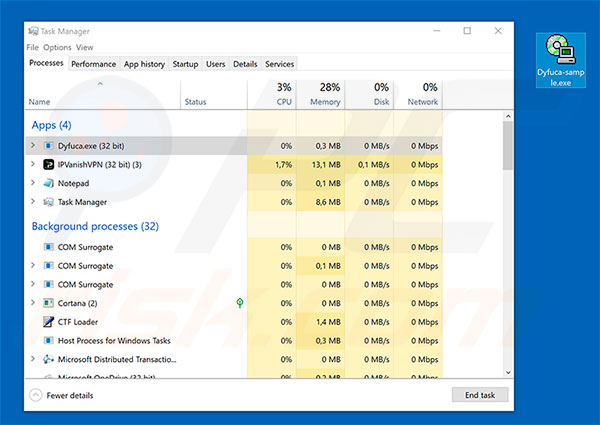Click Task Manager title bar icon
This screenshot has width=600, height=425.
click(x=33, y=31)
